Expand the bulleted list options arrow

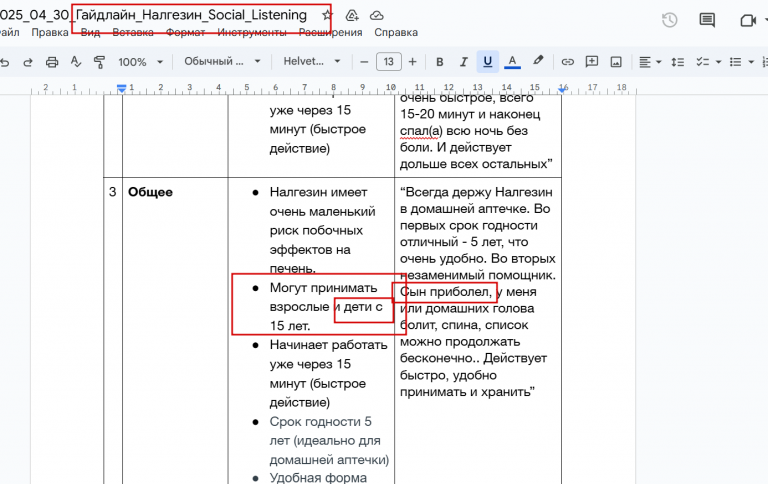coord(751,62)
